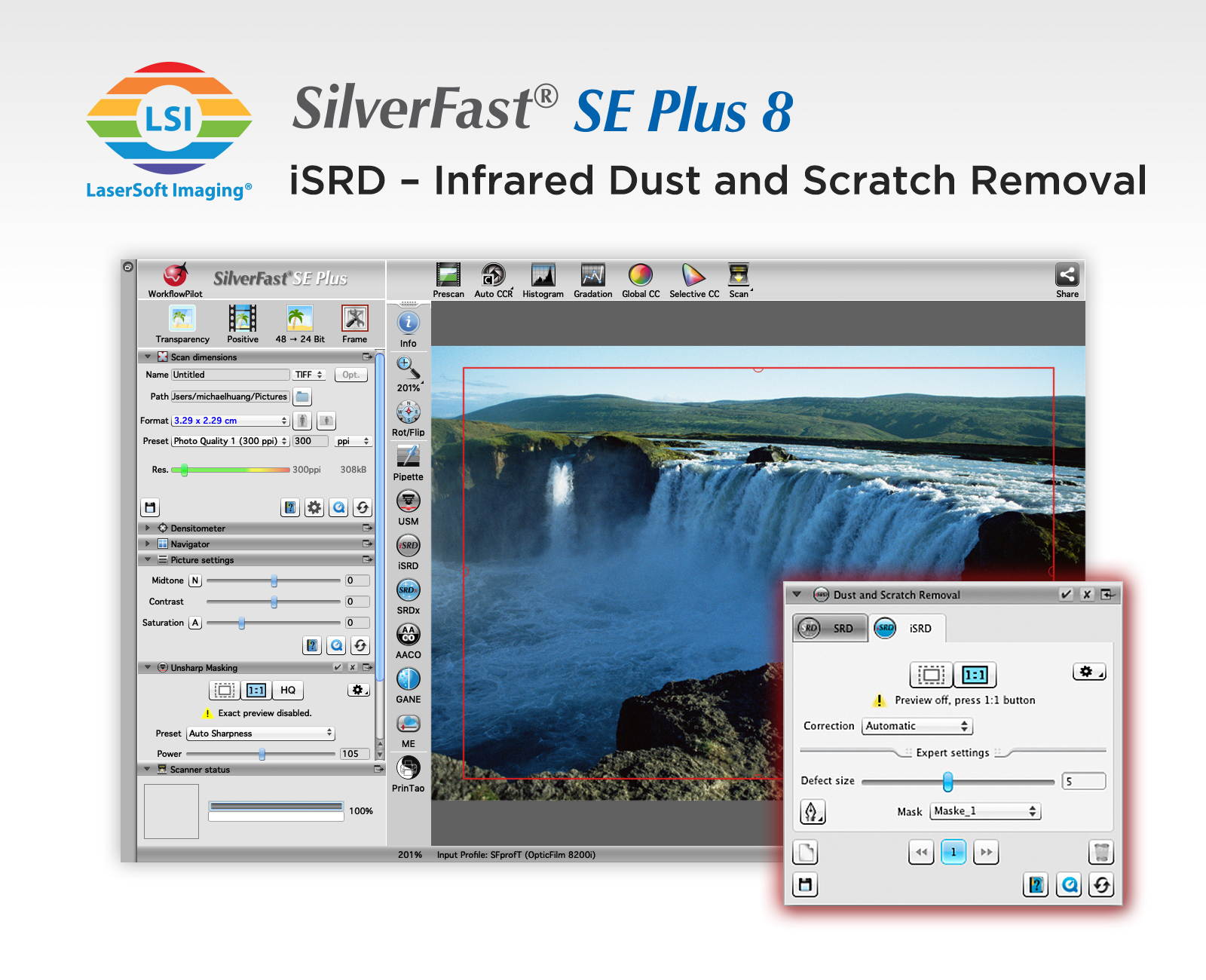Collapse the Picture settings panel
Viewport: 1206px width, 980px height.
tap(148, 559)
